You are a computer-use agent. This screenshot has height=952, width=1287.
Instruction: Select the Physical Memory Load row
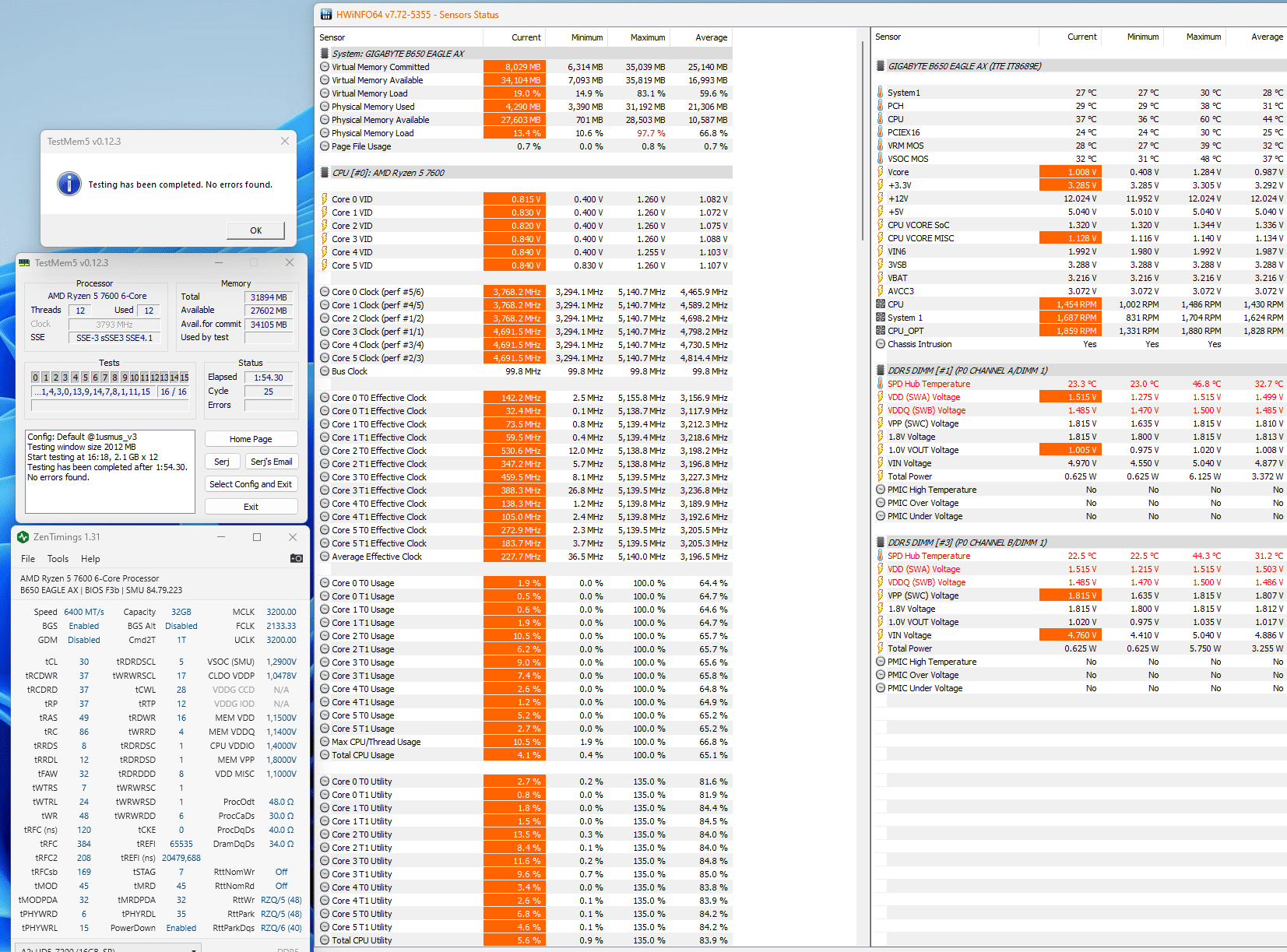[526, 133]
